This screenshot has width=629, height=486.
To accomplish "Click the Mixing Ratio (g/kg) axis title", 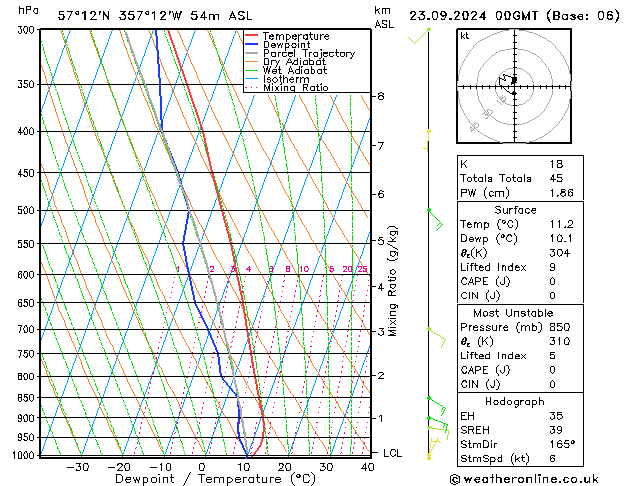I will tap(392, 281).
